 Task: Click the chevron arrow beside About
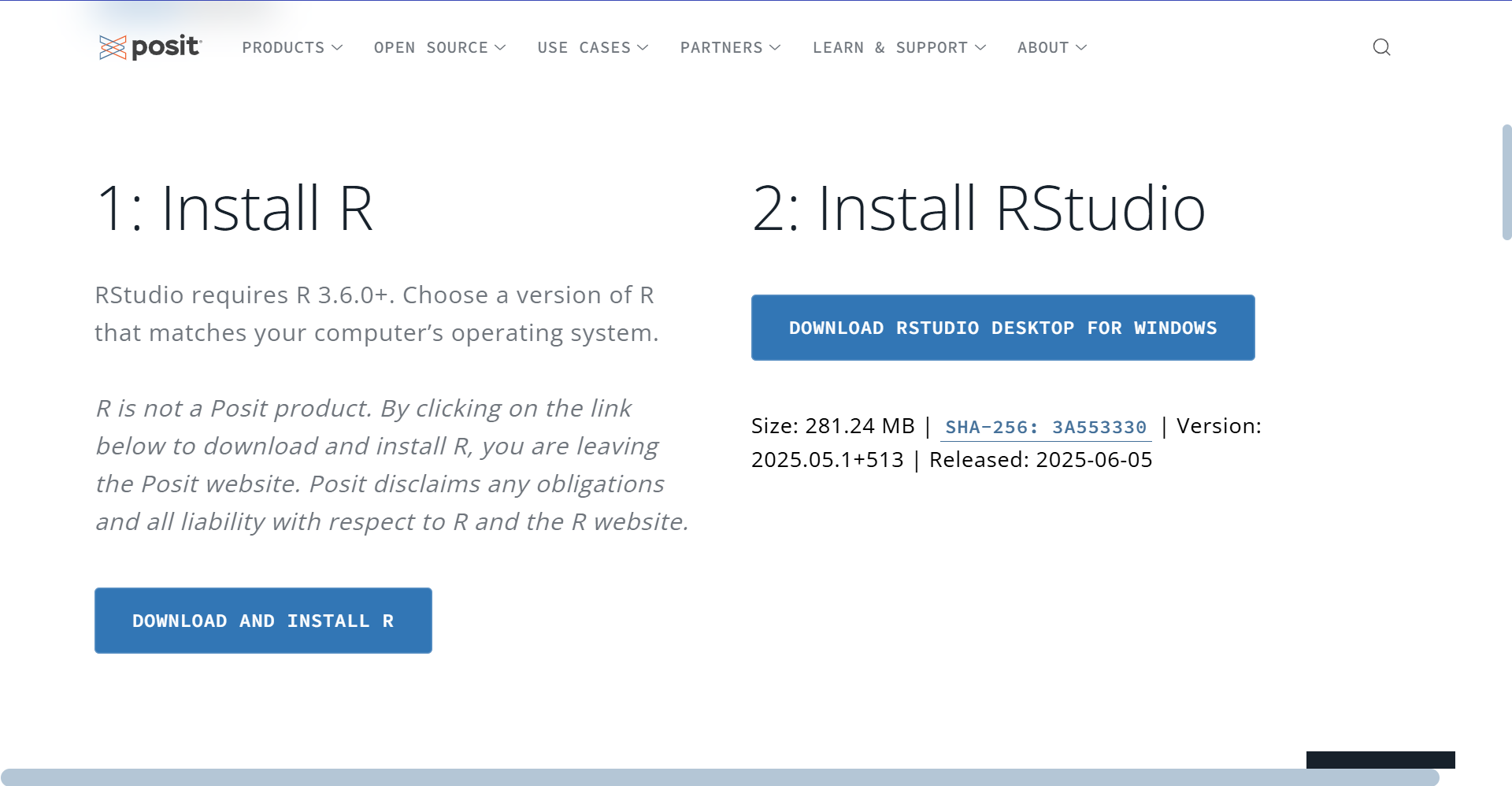point(1081,48)
